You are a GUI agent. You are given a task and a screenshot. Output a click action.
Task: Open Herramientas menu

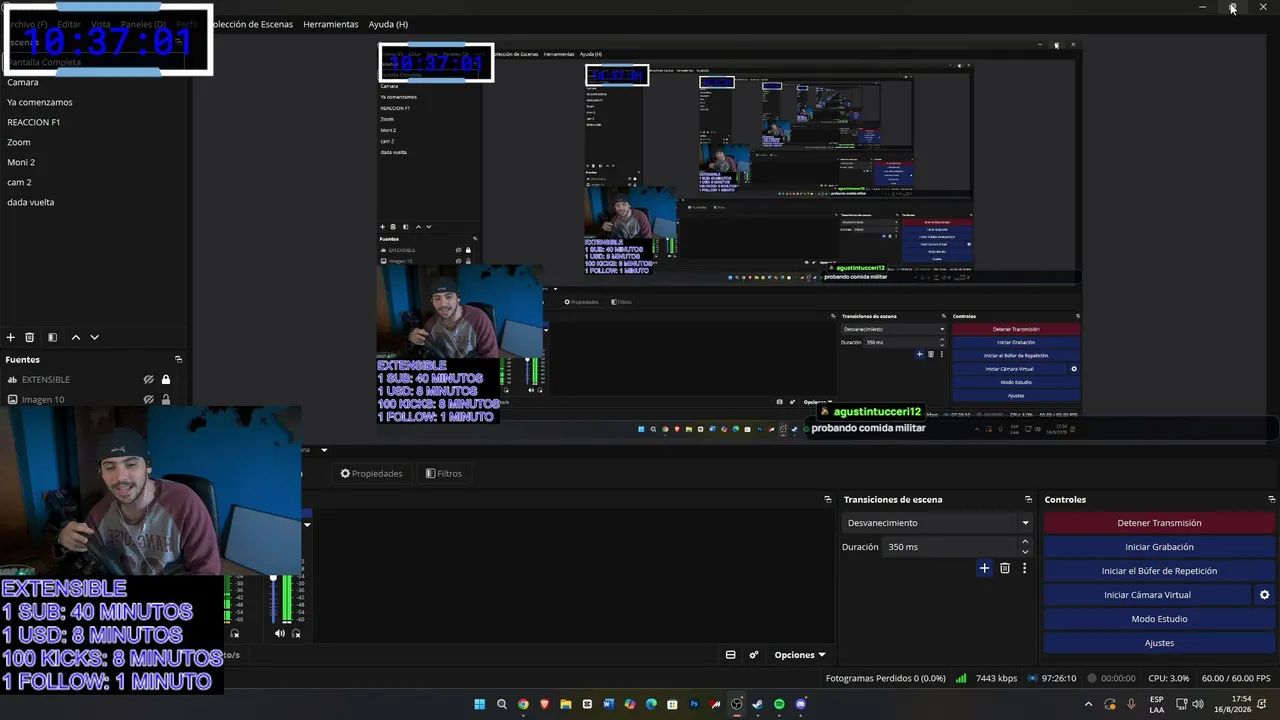[331, 24]
